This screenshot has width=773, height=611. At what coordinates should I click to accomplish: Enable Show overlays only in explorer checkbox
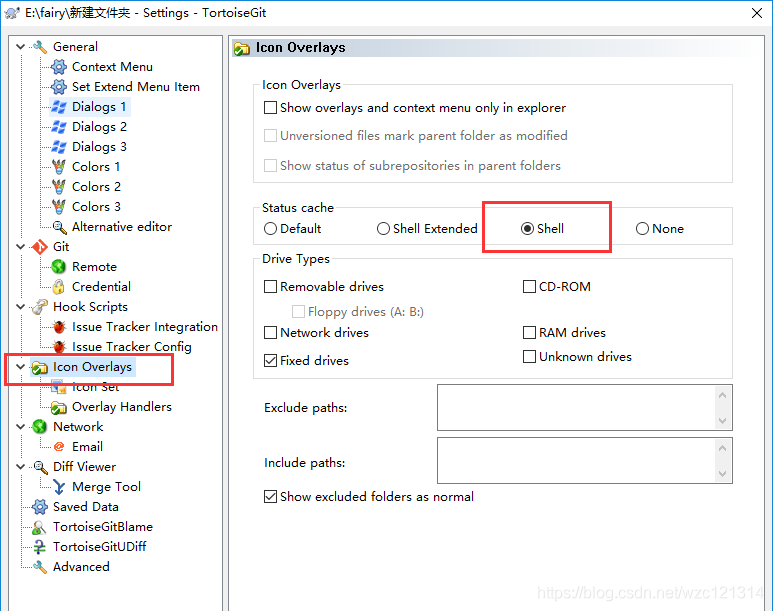[270, 108]
